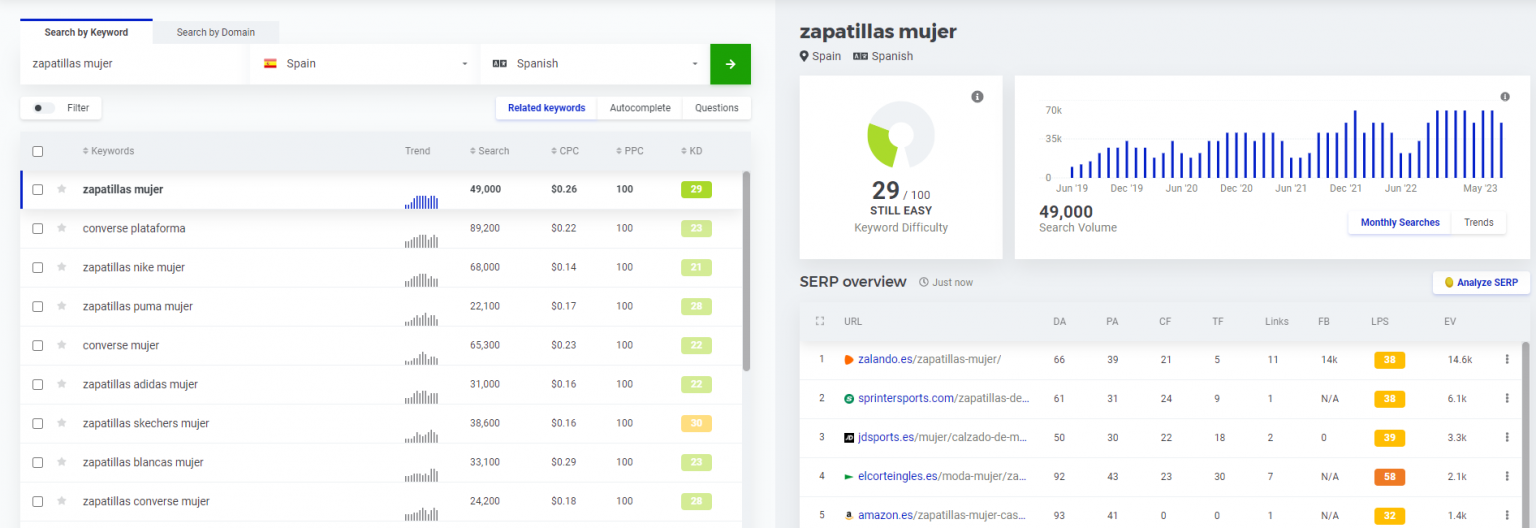Click the Analyze SERP button
The width and height of the screenshot is (1536, 528).
point(1480,283)
